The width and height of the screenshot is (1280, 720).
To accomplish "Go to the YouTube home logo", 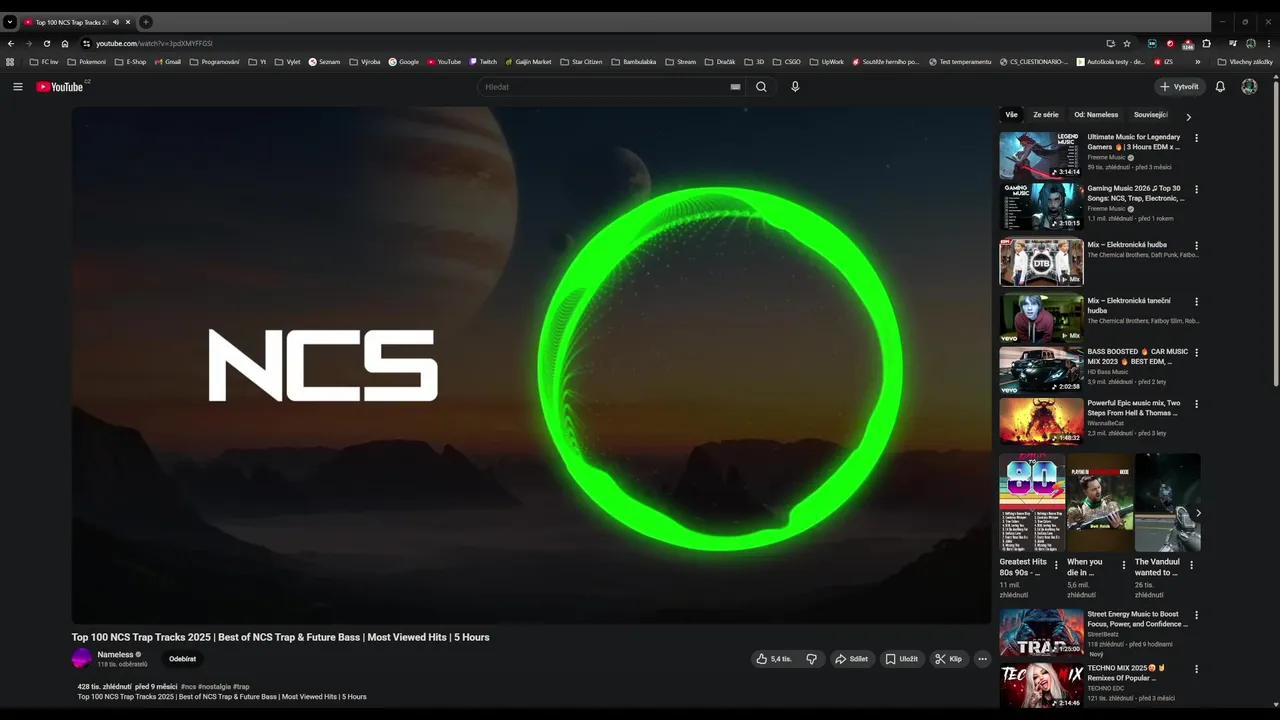I will pos(60,87).
